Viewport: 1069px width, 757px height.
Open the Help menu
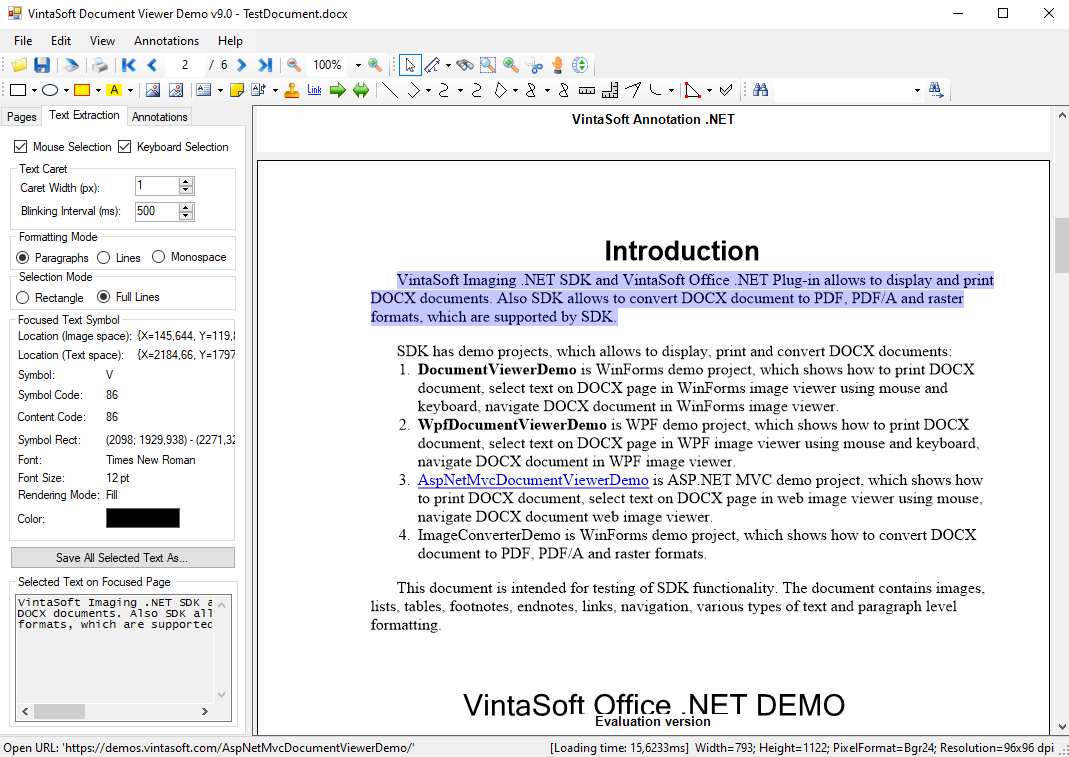point(230,41)
